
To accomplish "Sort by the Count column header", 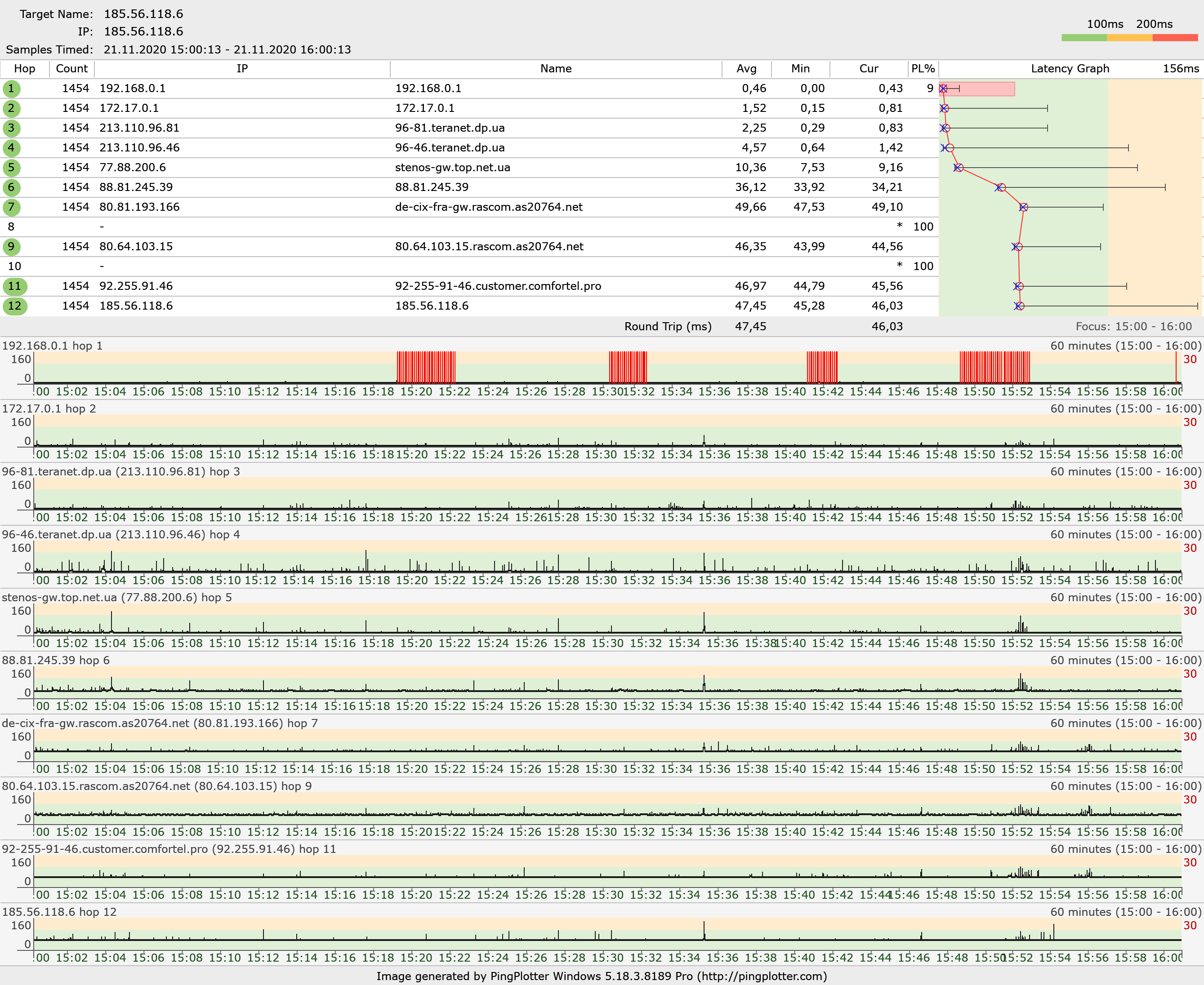I will [x=72, y=69].
